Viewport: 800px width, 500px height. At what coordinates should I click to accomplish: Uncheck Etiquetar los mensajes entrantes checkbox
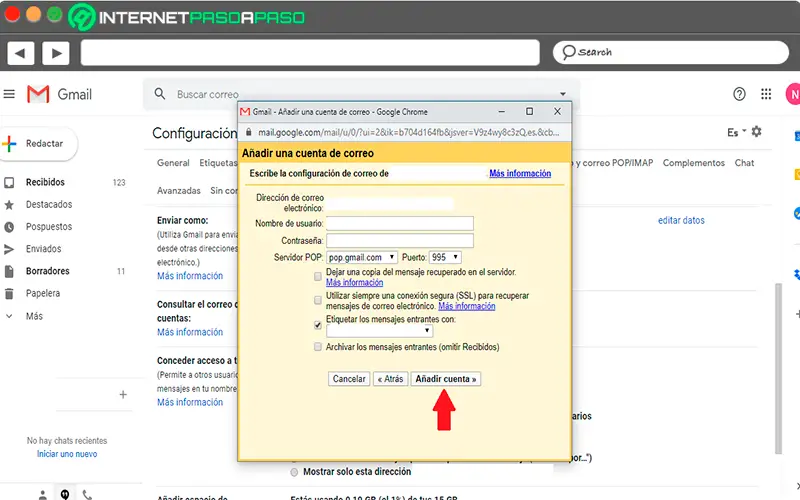coord(318,325)
